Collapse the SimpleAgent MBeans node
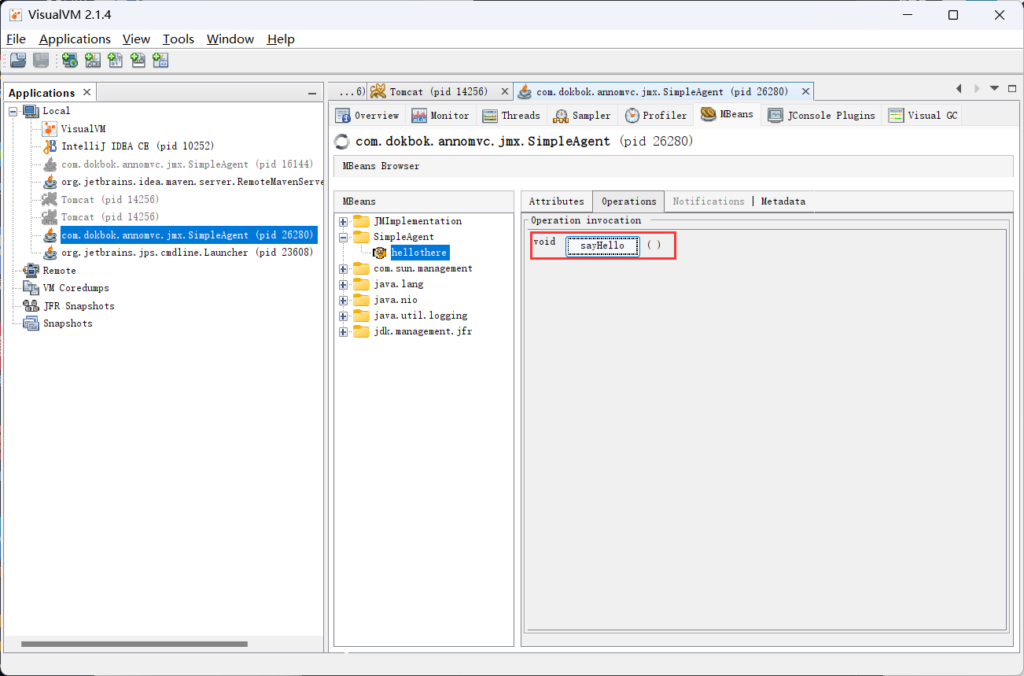This screenshot has height=676, width=1024. point(343,238)
